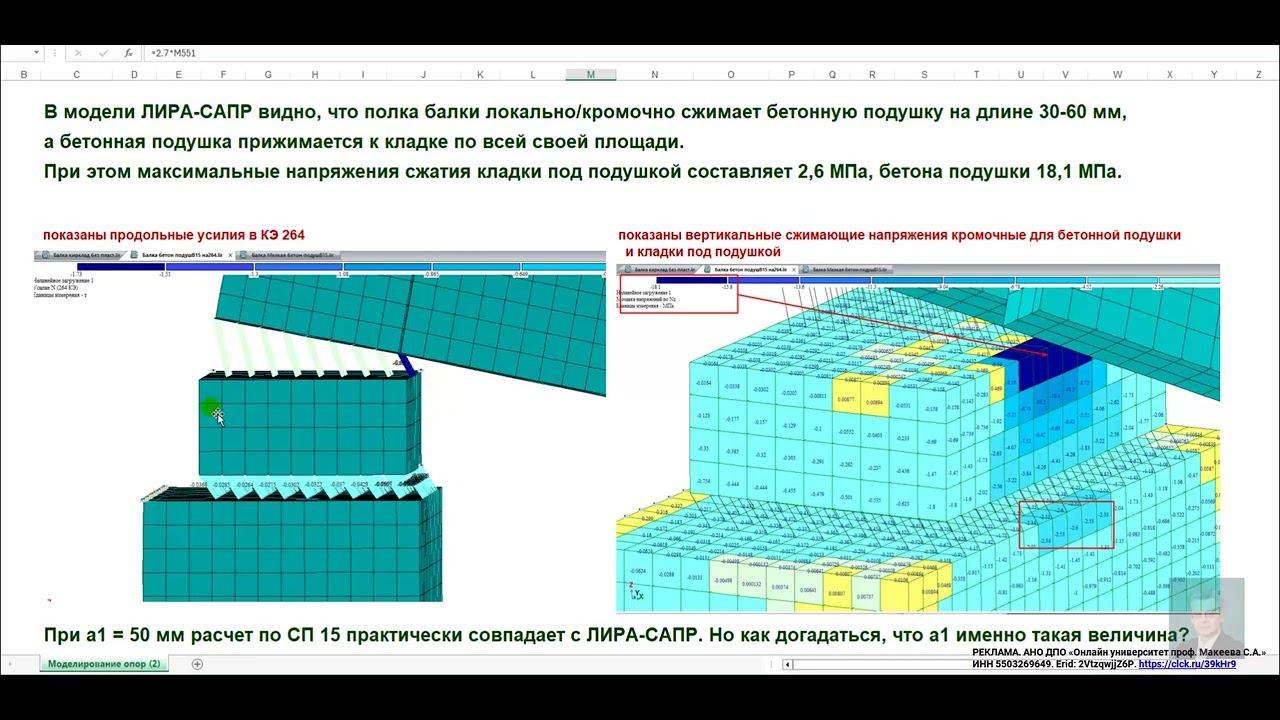1280x720 pixels.
Task: Click text "а бетонная подушка прижимается к кладке"
Action: [363, 142]
